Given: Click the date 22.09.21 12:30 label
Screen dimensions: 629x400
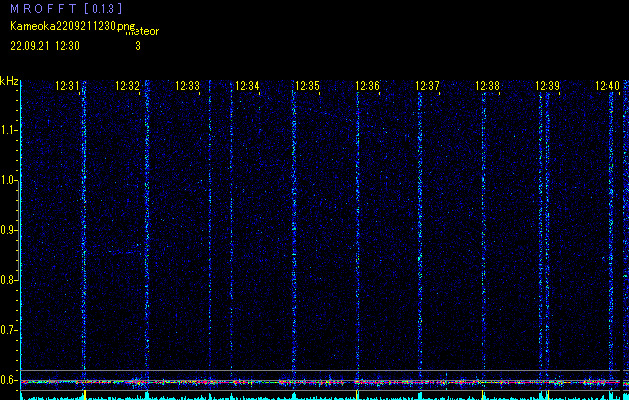Looking at the screenshot, I should point(45,46).
